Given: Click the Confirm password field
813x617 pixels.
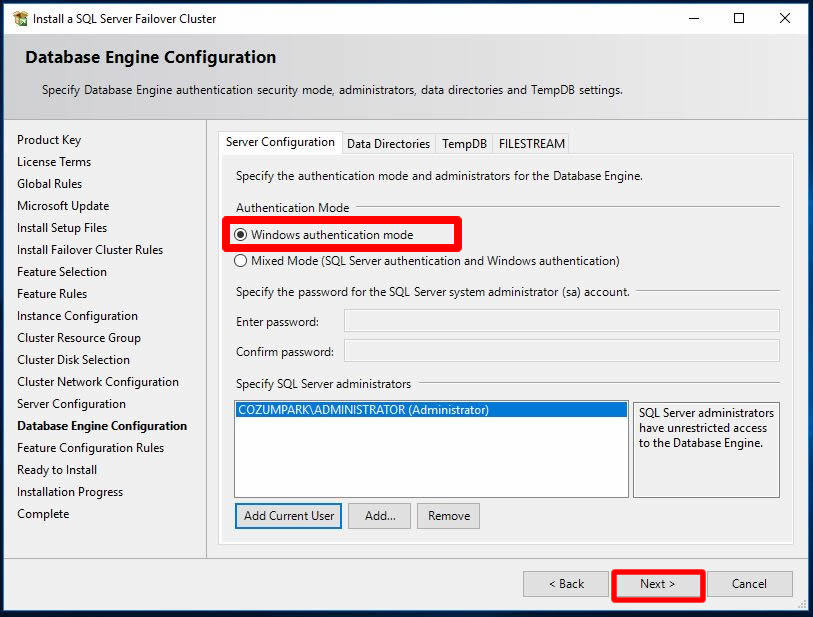Looking at the screenshot, I should click(561, 352).
